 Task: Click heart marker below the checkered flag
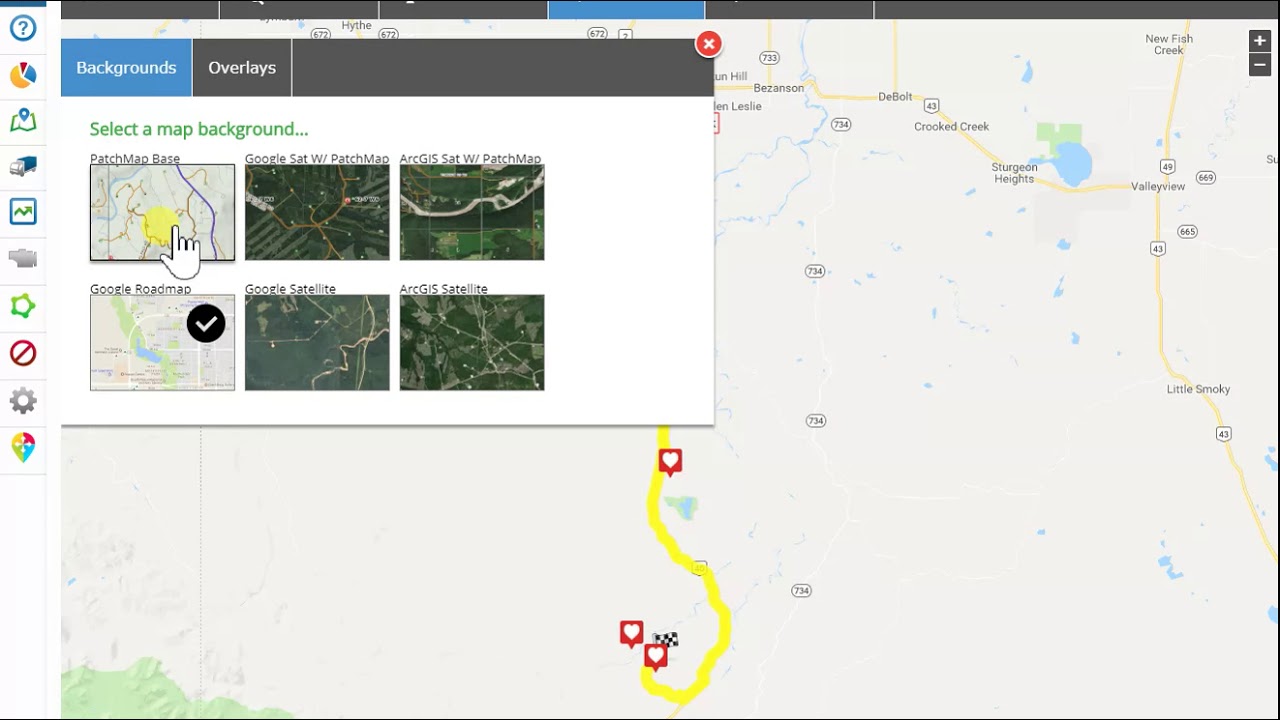tap(656, 656)
